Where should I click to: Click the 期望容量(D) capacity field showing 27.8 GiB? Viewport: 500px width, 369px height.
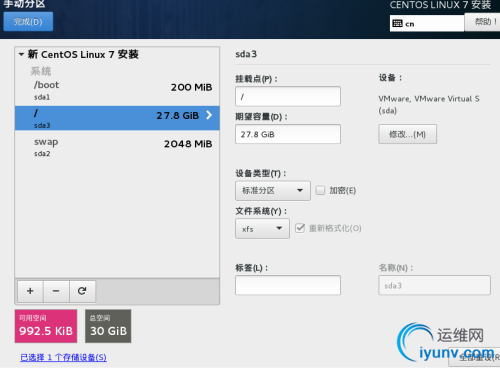(x=288, y=134)
